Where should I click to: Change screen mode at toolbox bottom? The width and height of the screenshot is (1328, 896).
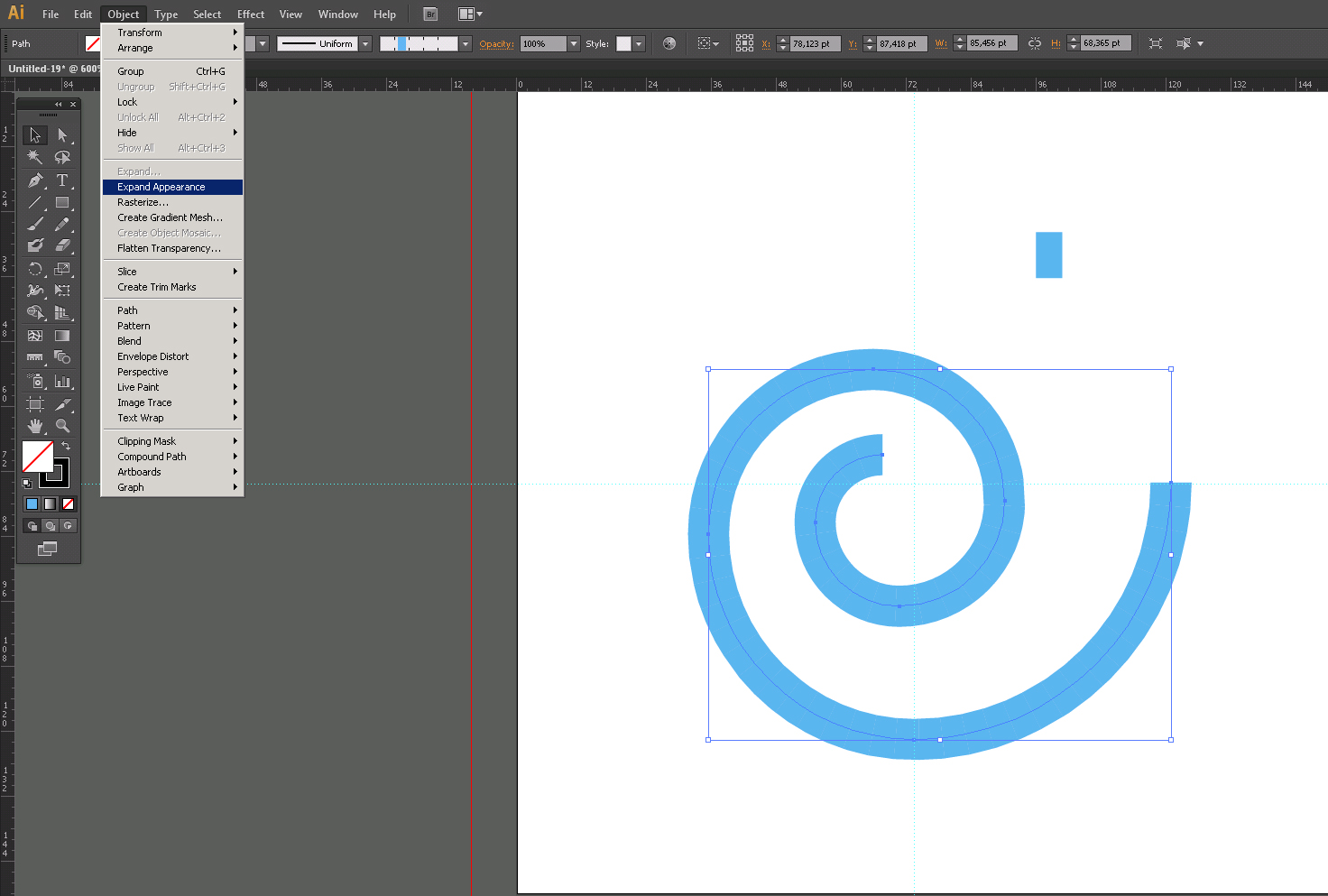click(47, 549)
